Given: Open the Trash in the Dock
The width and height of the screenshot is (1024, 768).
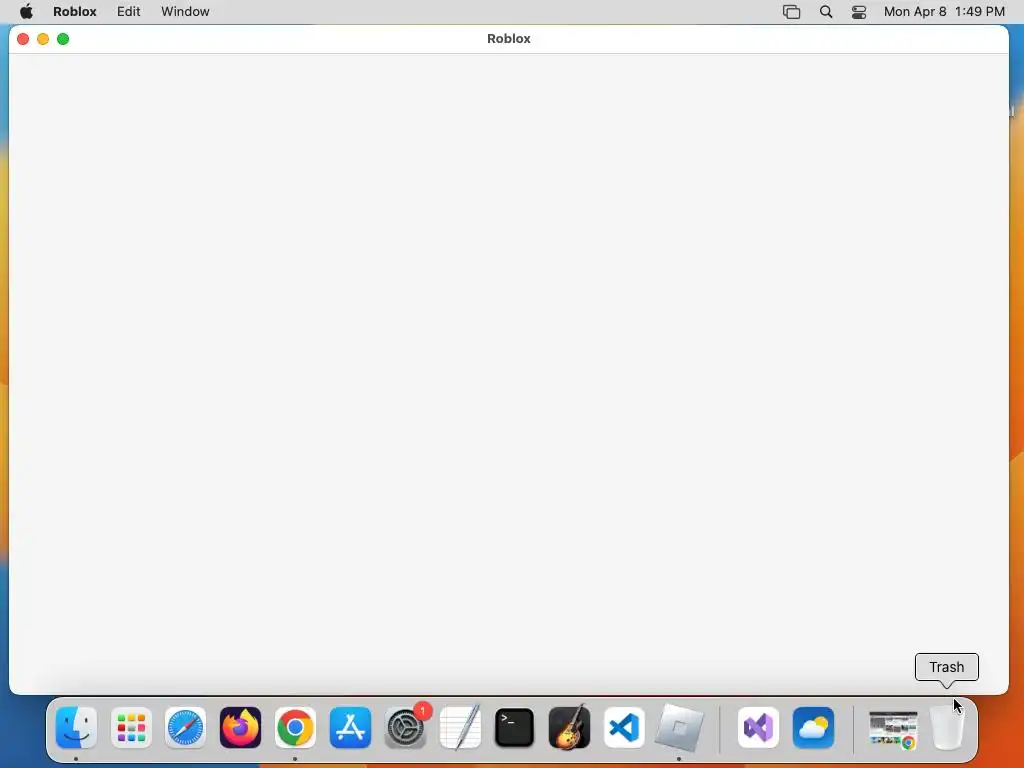Looking at the screenshot, I should click(x=947, y=728).
